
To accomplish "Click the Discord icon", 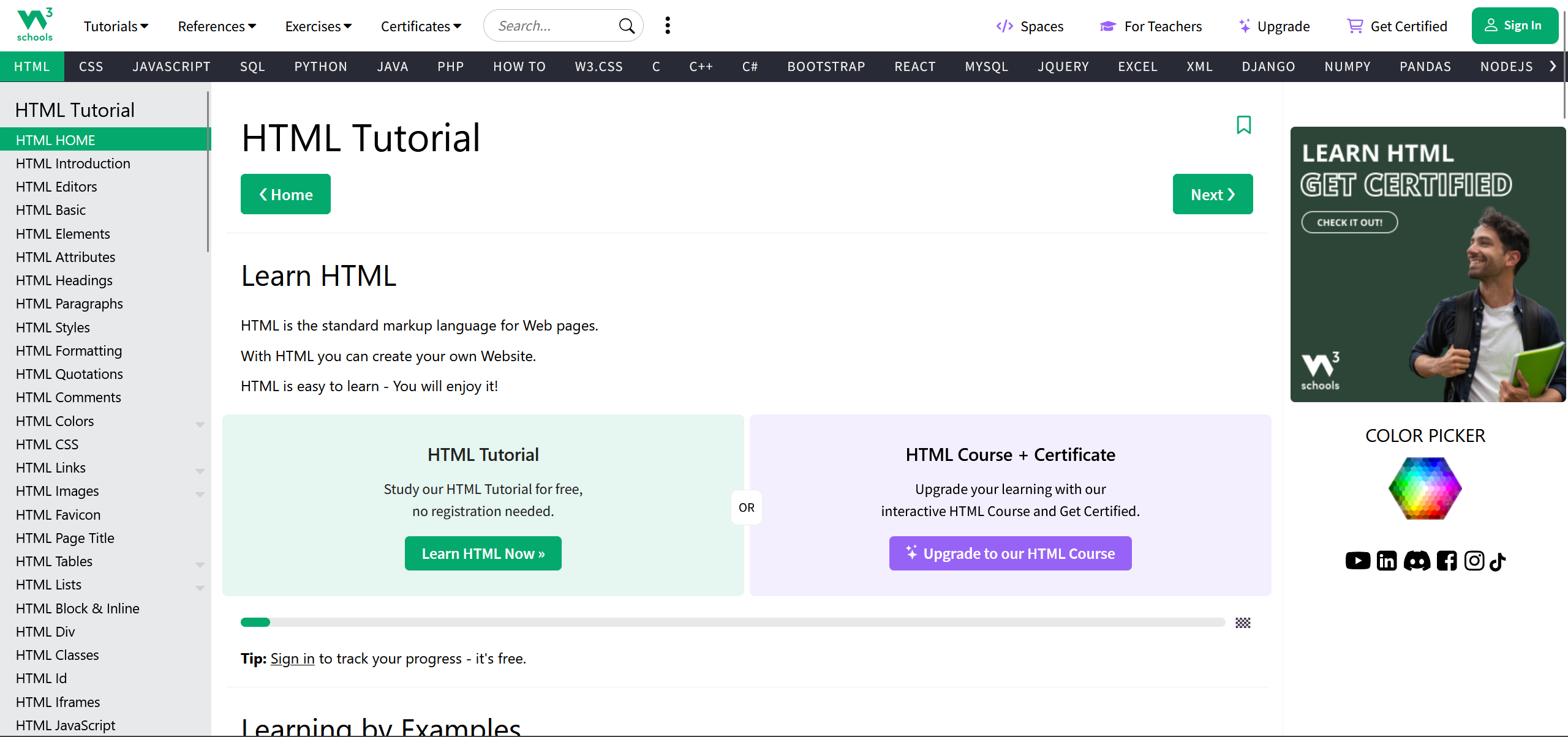I will [1417, 561].
